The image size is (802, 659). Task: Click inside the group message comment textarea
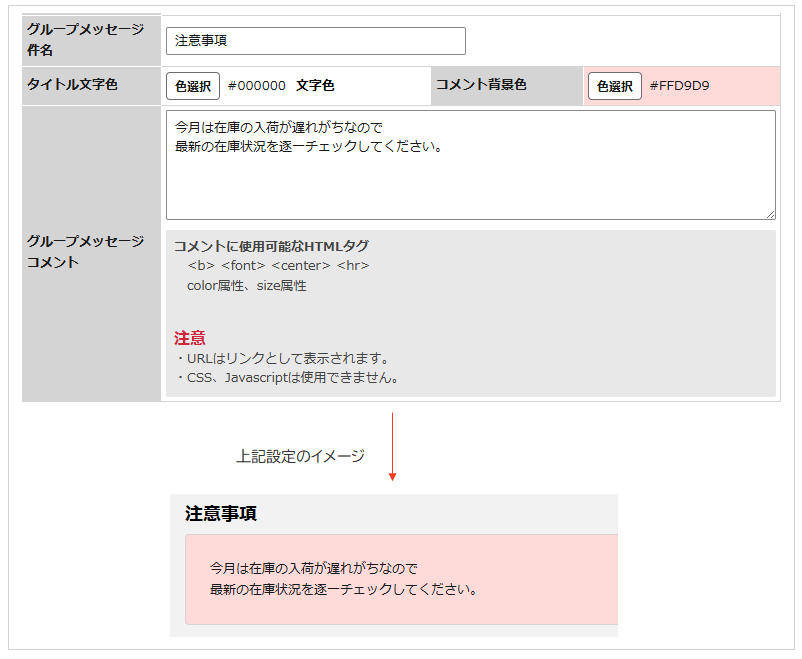tap(471, 165)
